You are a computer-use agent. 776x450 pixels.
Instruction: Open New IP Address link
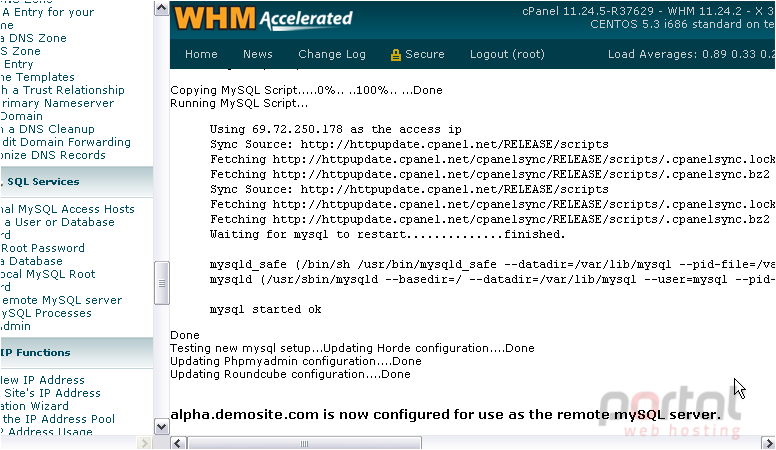(43, 380)
